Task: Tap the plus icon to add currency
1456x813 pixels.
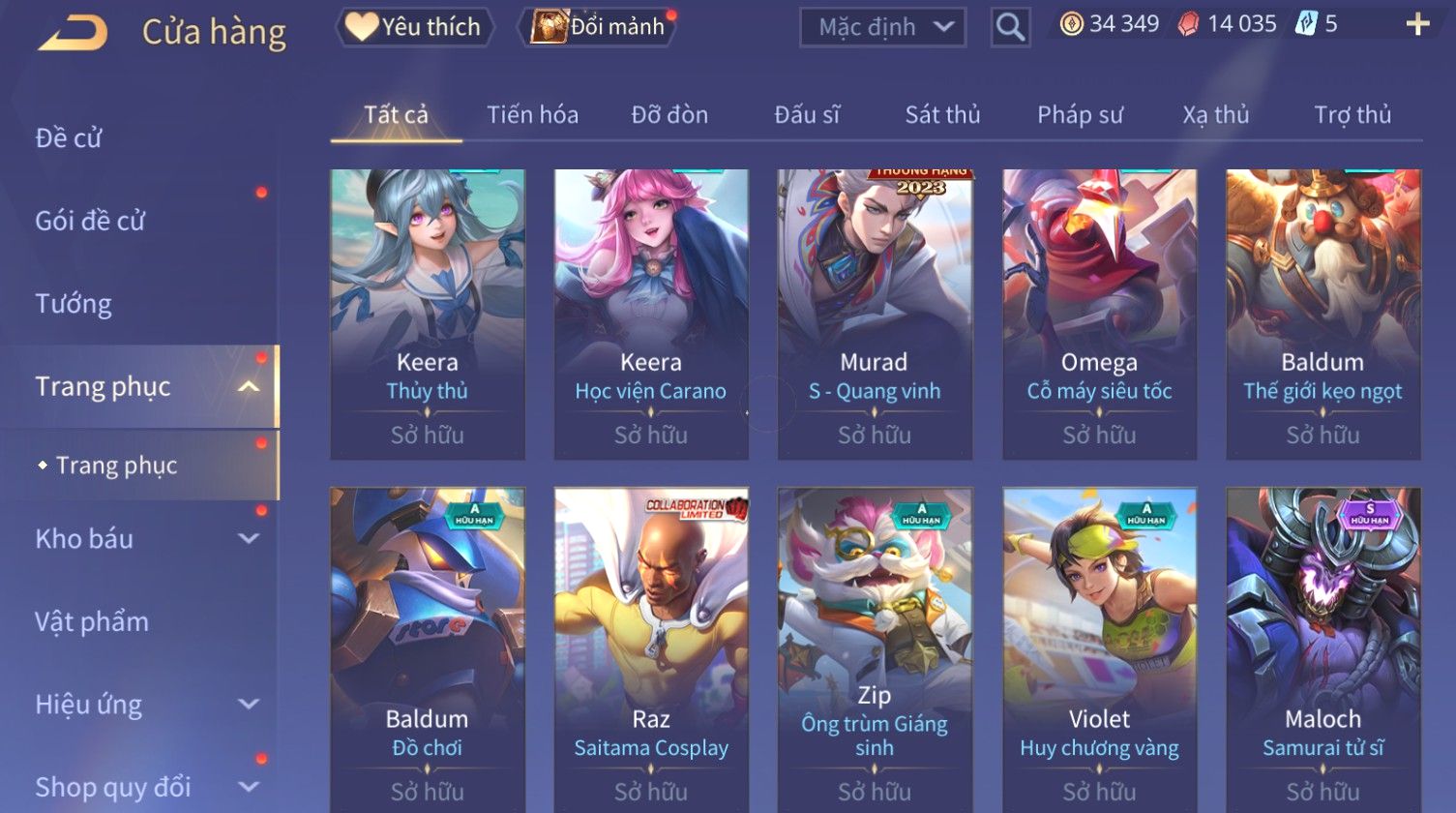Action: coord(1417,24)
